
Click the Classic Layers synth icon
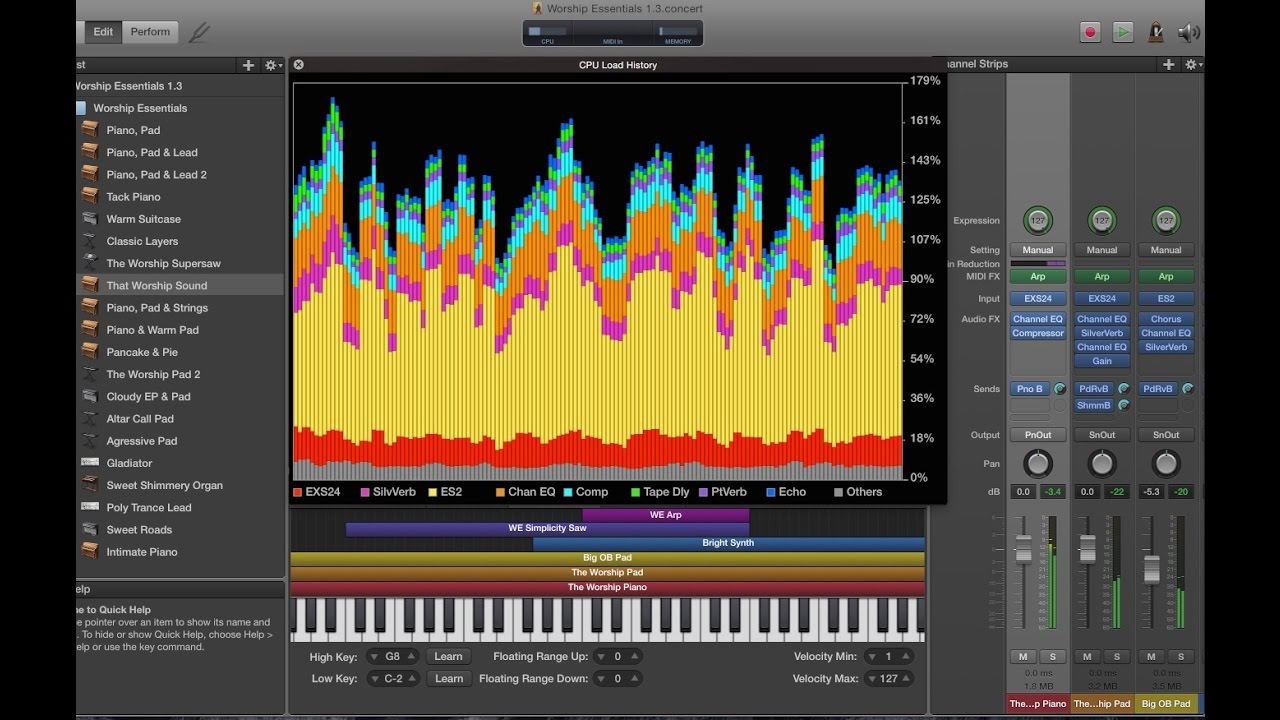point(90,241)
